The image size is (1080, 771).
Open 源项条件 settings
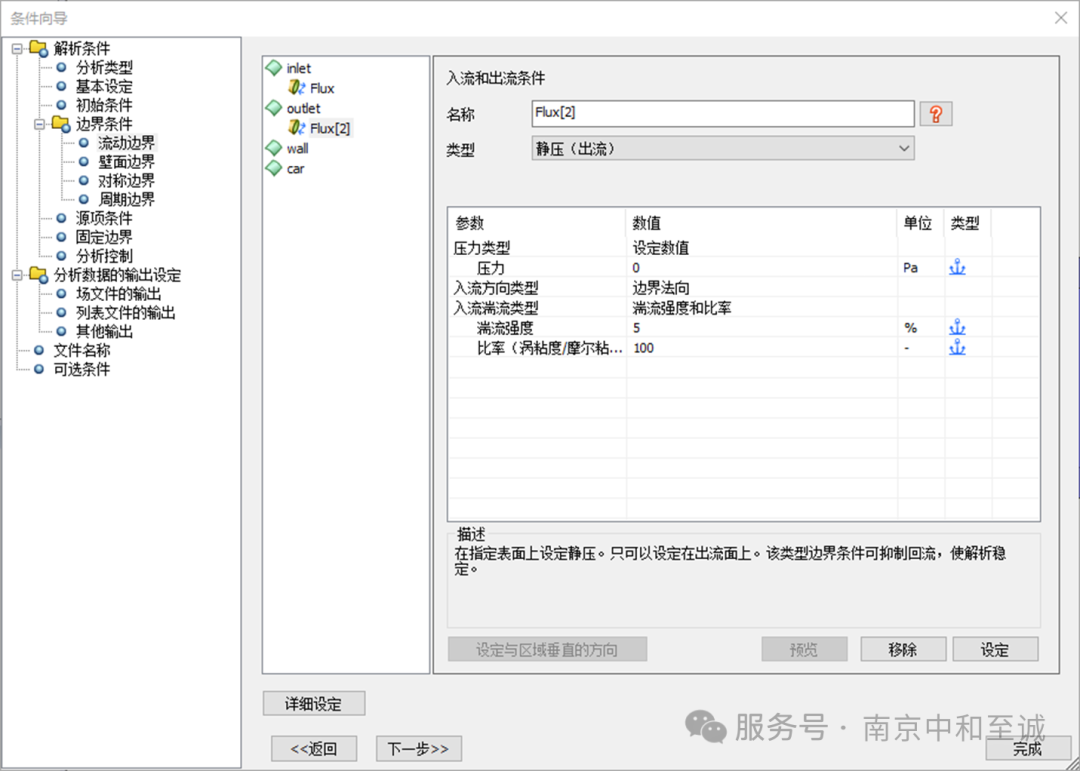pyautogui.click(x=104, y=218)
